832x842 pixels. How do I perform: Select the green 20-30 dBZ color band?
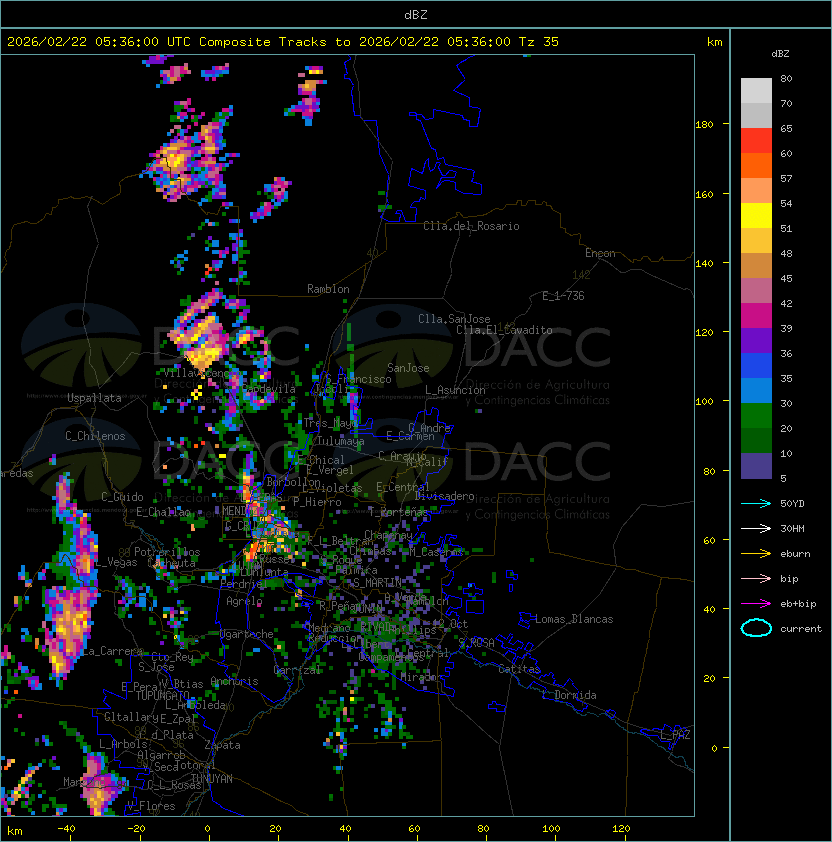click(x=756, y=416)
